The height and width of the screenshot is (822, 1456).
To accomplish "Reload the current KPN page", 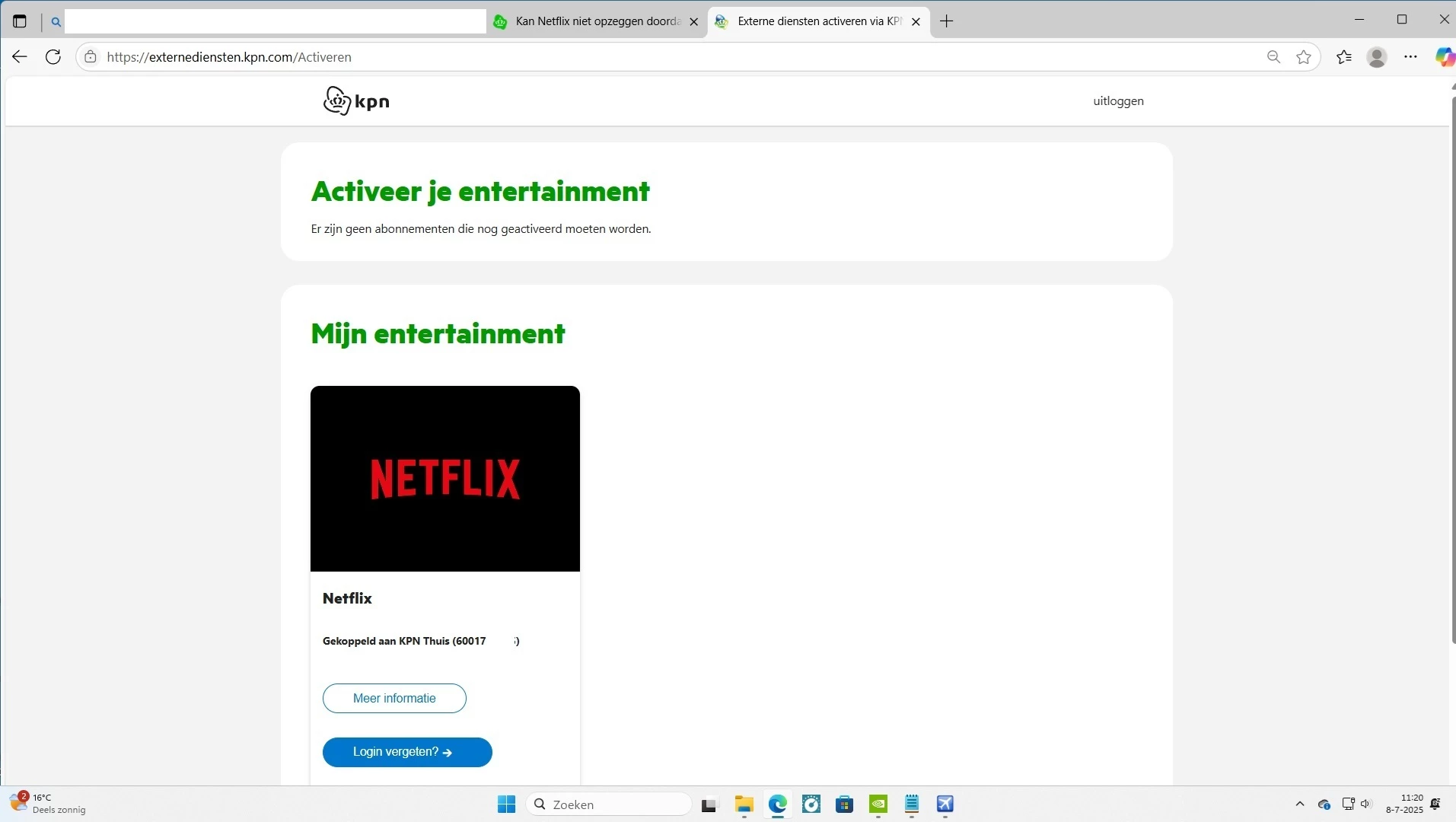I will 53,57.
